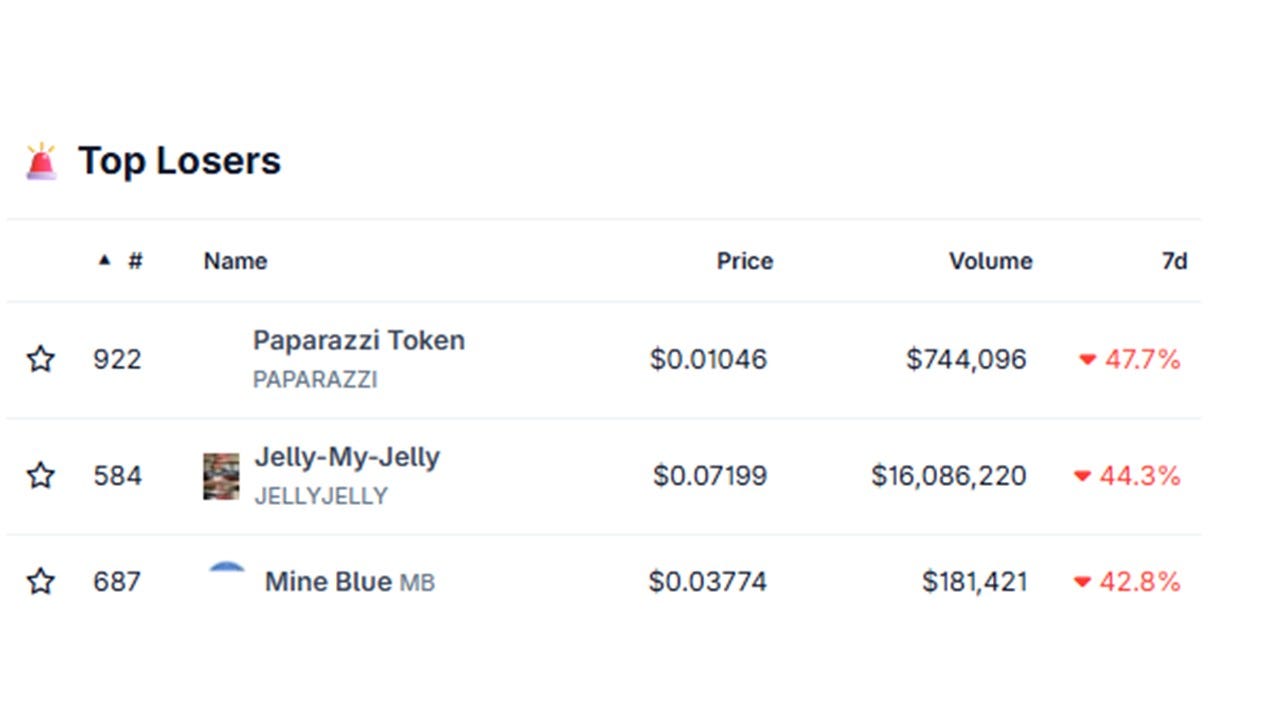This screenshot has height=720, width=1280.
Task: Sort by the Name column header
Action: (x=235, y=261)
